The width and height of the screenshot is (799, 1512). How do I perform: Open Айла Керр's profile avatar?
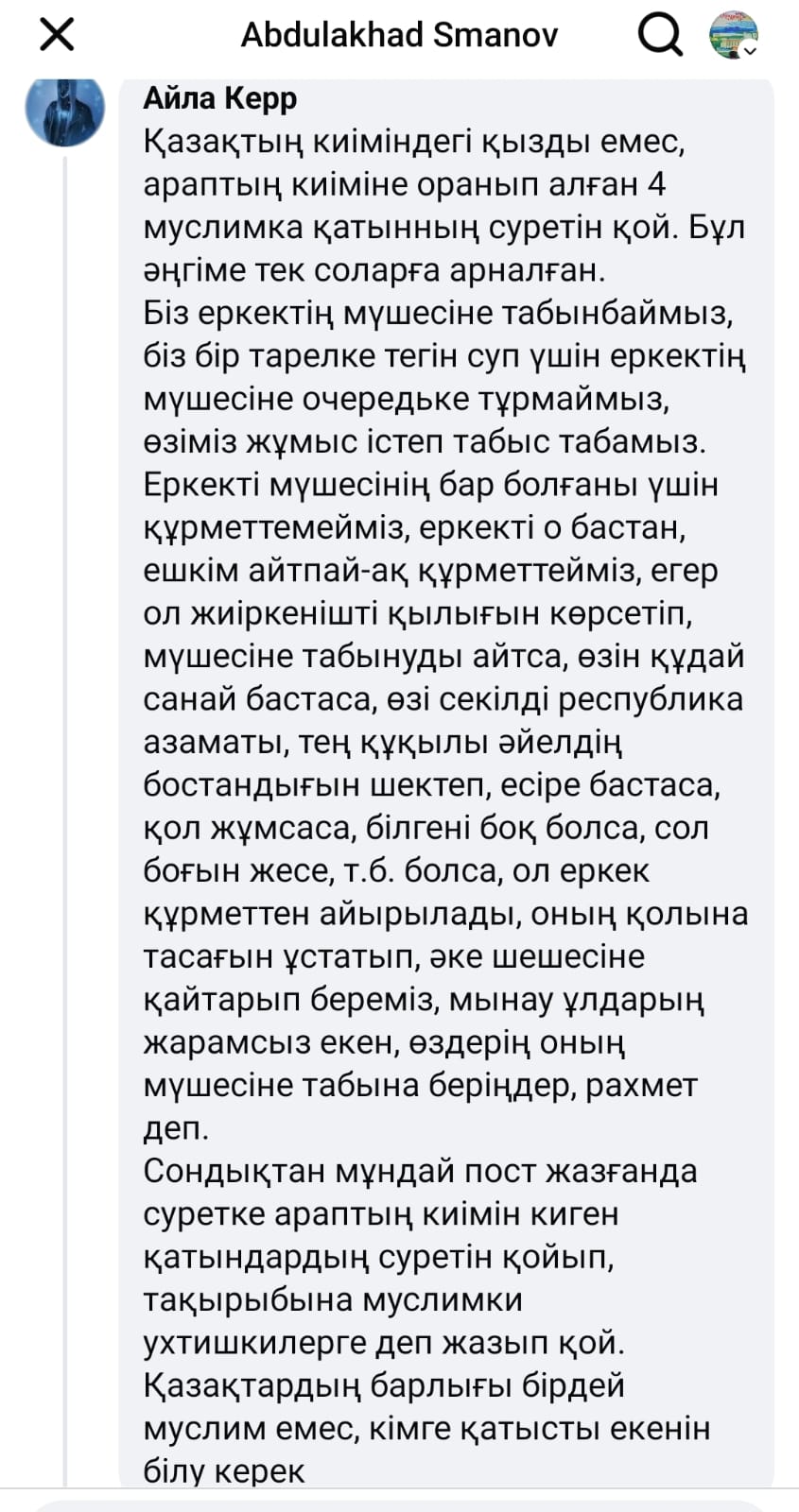[x=64, y=107]
